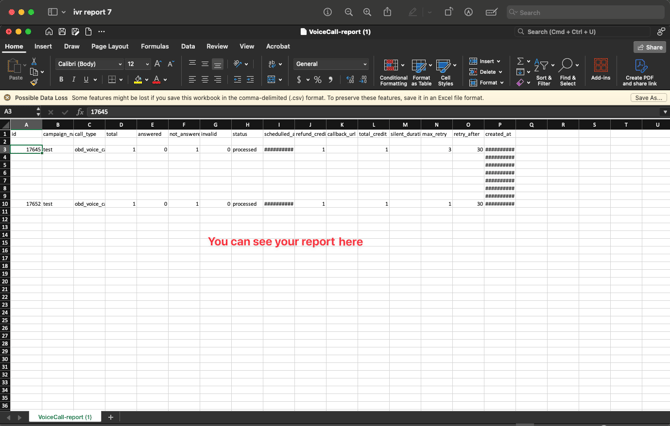This screenshot has height=426, width=670.
Task: Click the Save As... button
Action: 648,98
